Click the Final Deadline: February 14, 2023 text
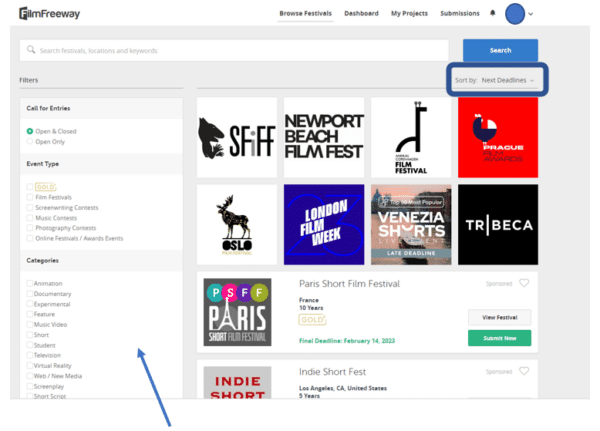Viewport: 600px width, 431px height. point(347,341)
